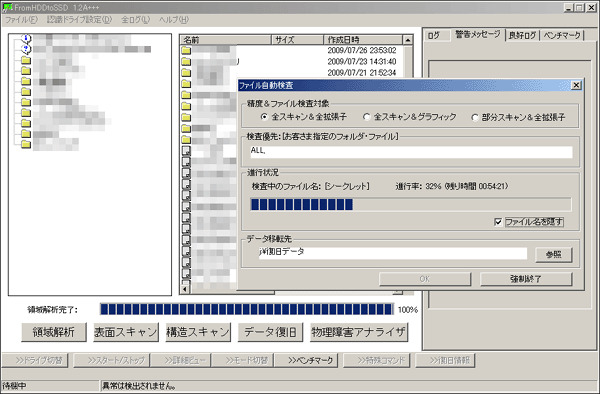Click the 待機中 status bar entry
This screenshot has height=394, width=600.
pyautogui.click(x=50, y=386)
